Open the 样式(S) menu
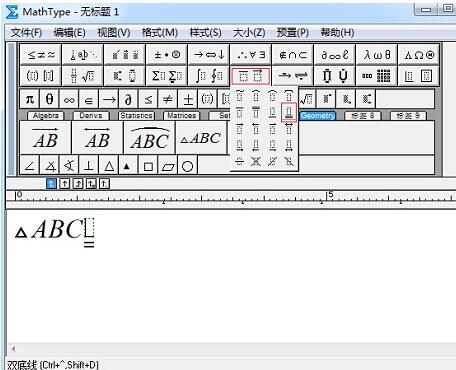456x370 pixels. (205, 33)
